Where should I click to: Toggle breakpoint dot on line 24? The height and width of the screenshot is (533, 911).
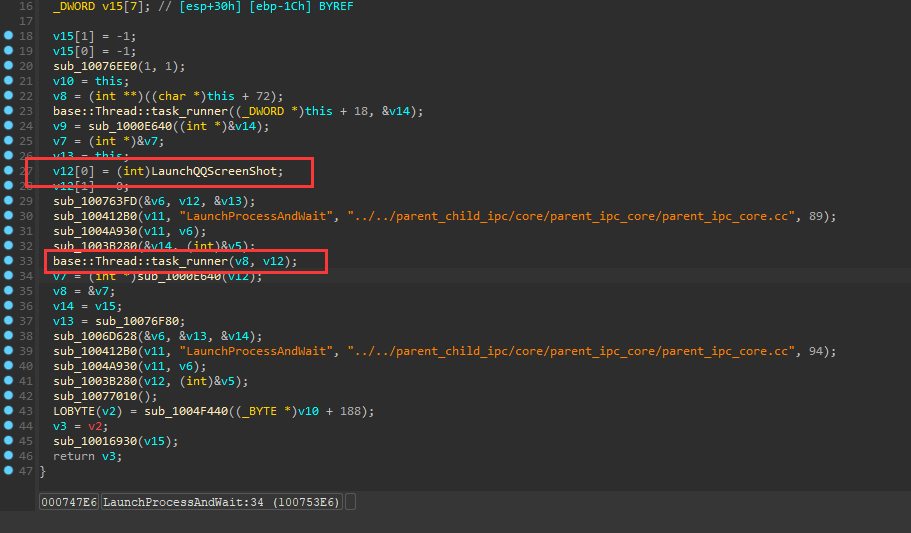coord(9,126)
